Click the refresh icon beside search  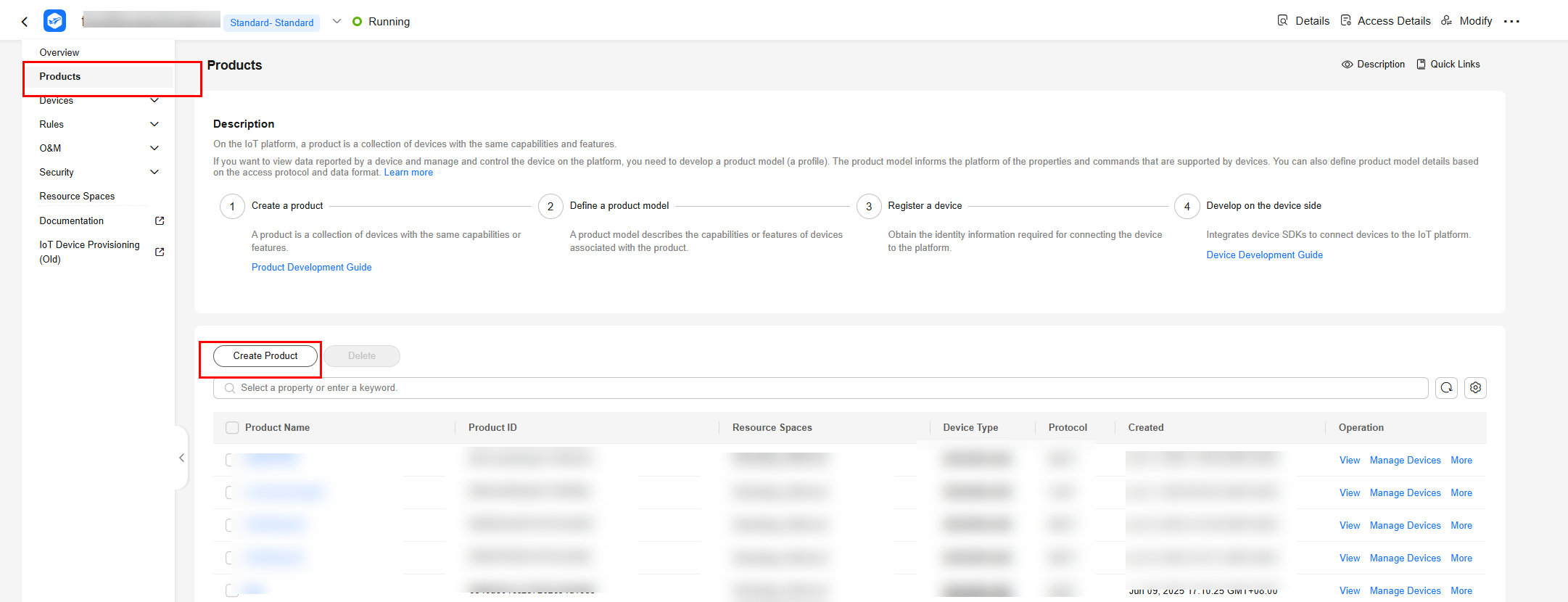click(1446, 388)
